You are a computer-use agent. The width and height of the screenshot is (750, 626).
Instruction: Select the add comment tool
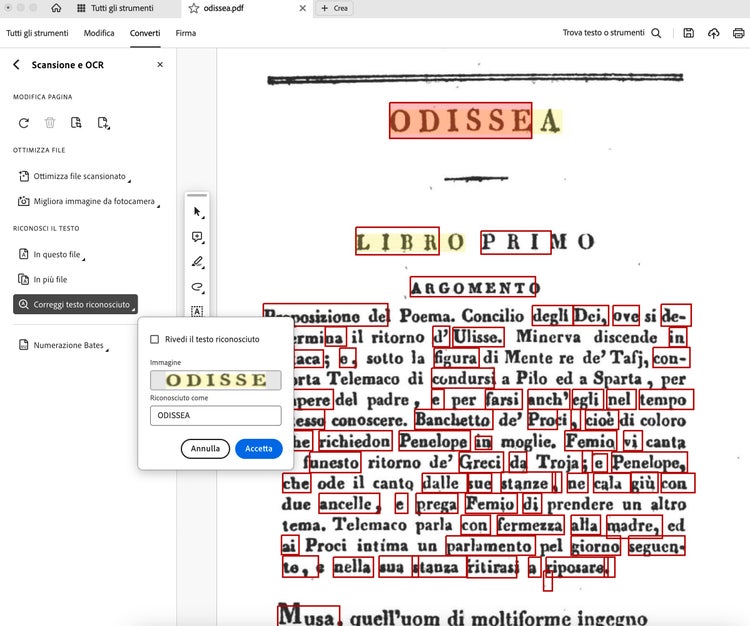[197, 237]
